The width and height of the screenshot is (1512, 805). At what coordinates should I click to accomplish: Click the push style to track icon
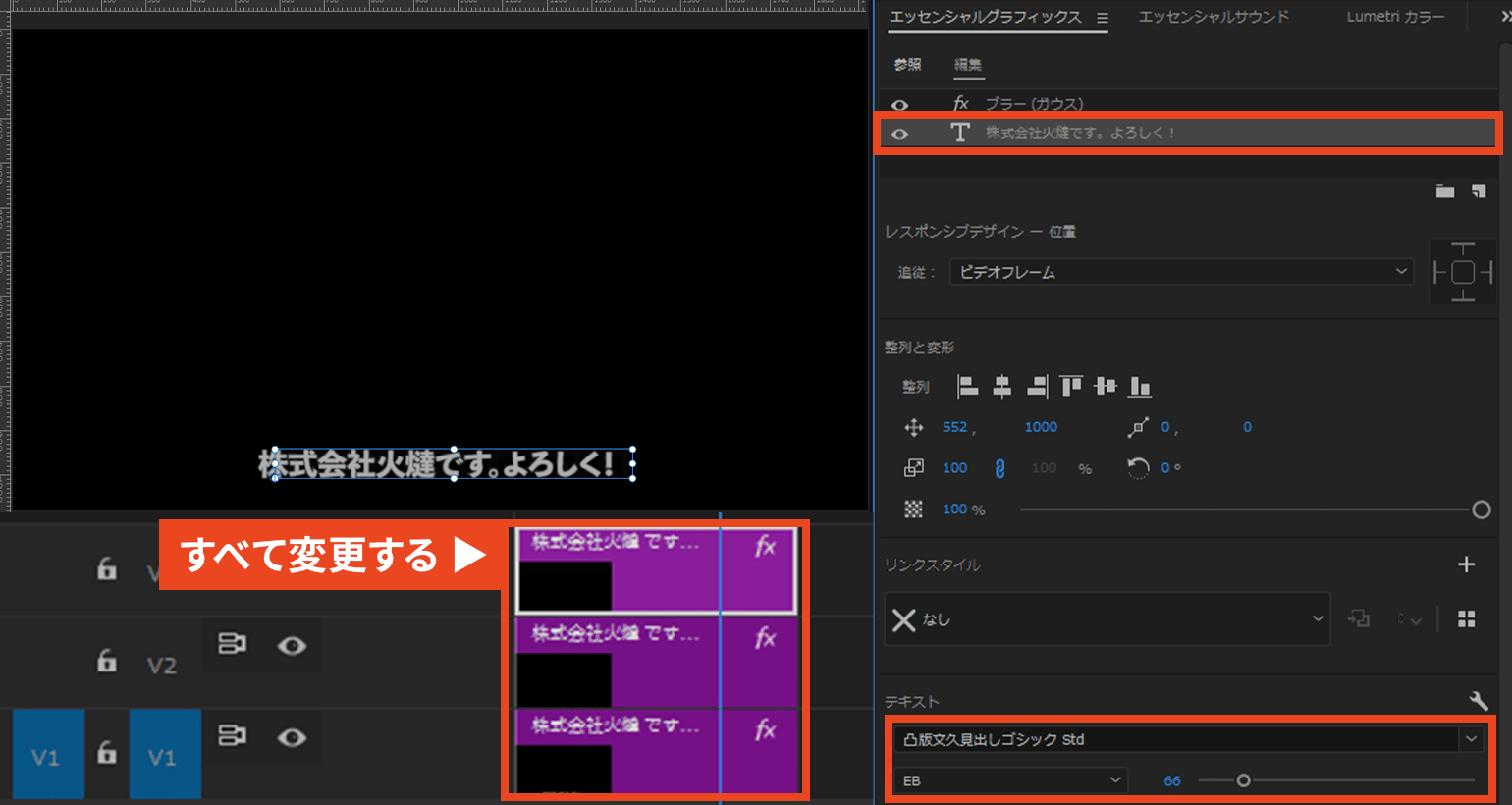click(1359, 619)
